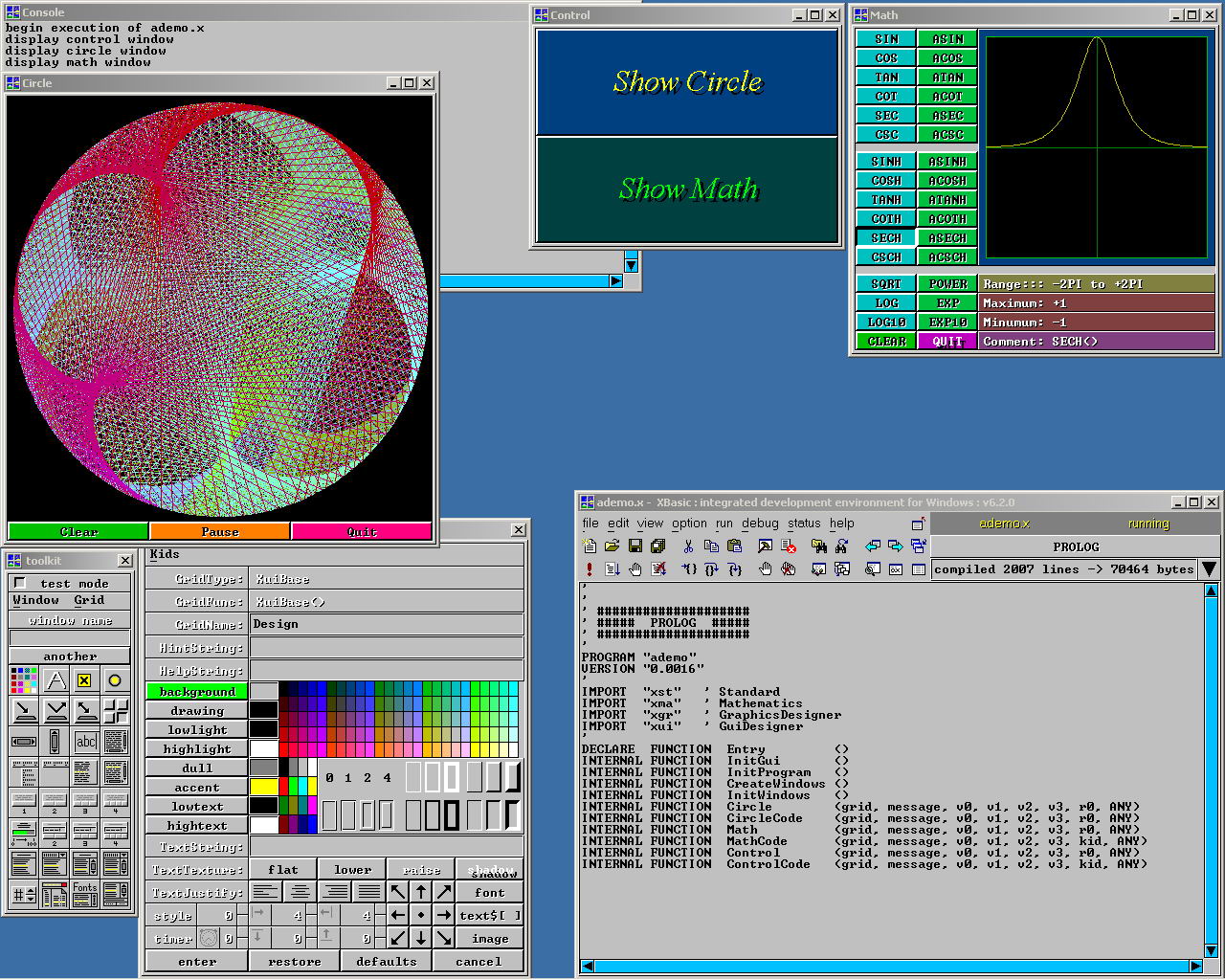Open the file menu in XBasic
Viewport: 1225px width, 980px height.
click(x=590, y=523)
